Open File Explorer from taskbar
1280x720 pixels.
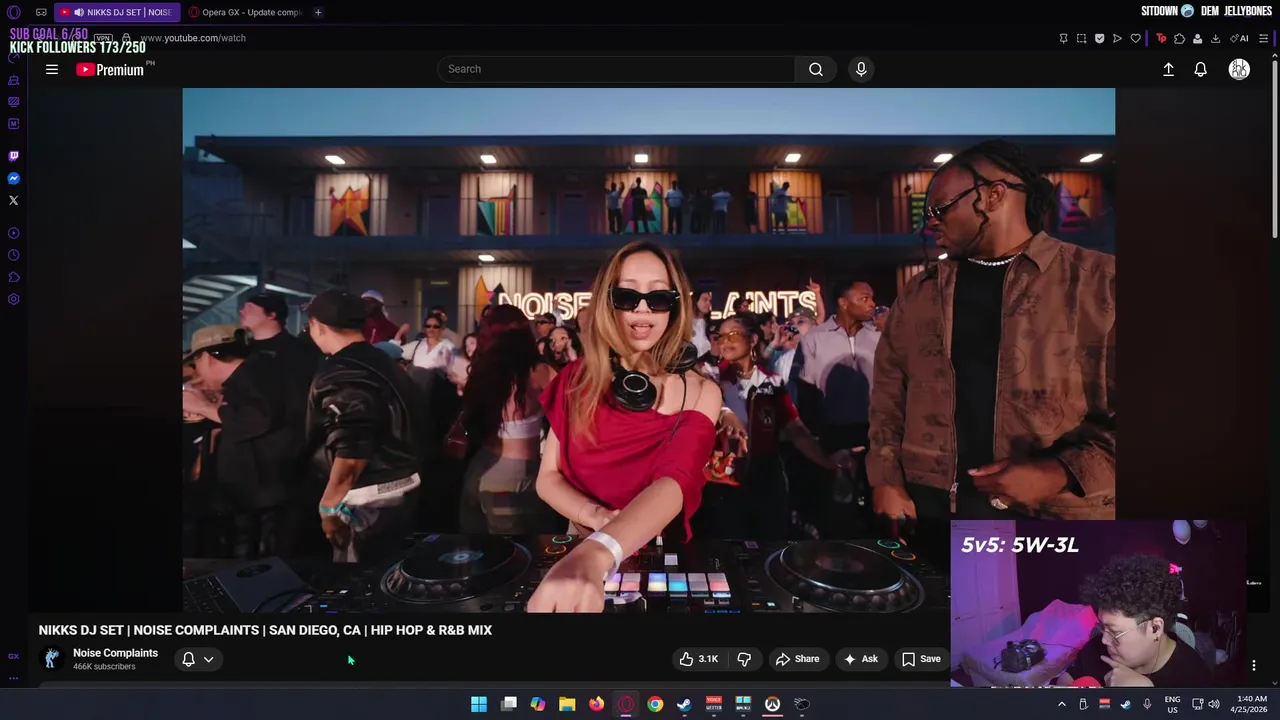point(567,704)
